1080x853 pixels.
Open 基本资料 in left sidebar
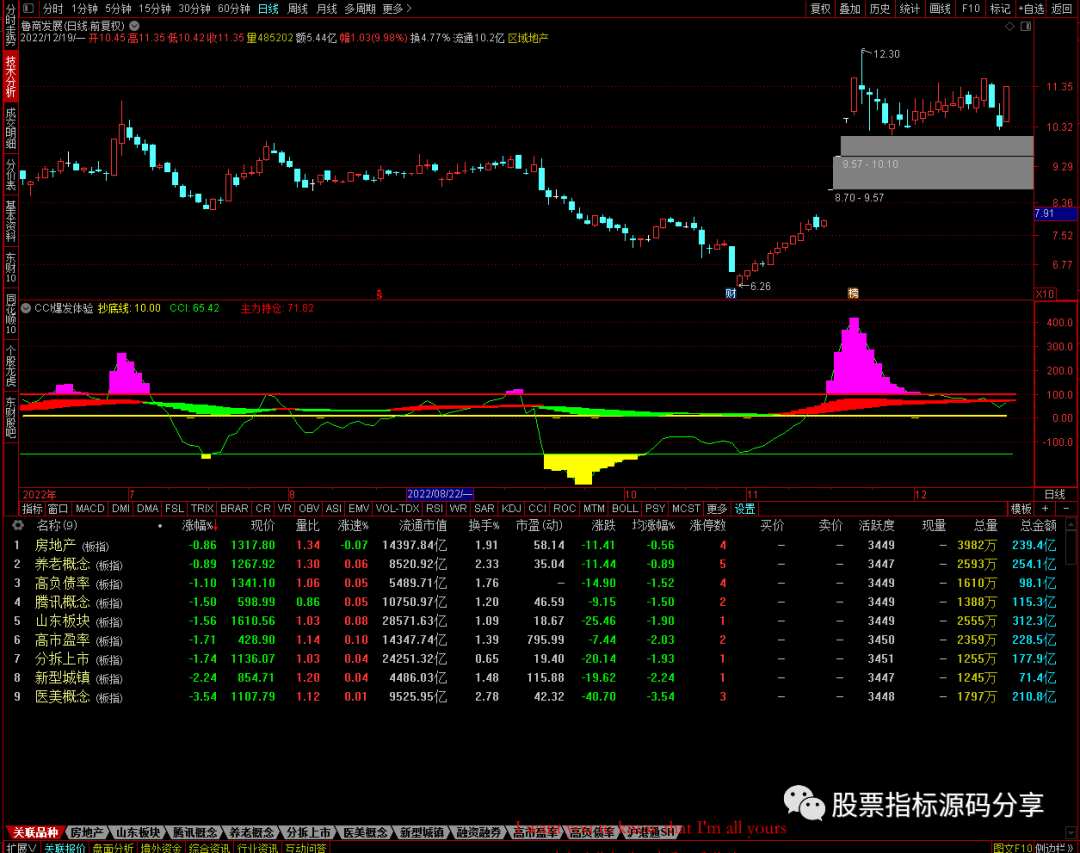point(10,220)
